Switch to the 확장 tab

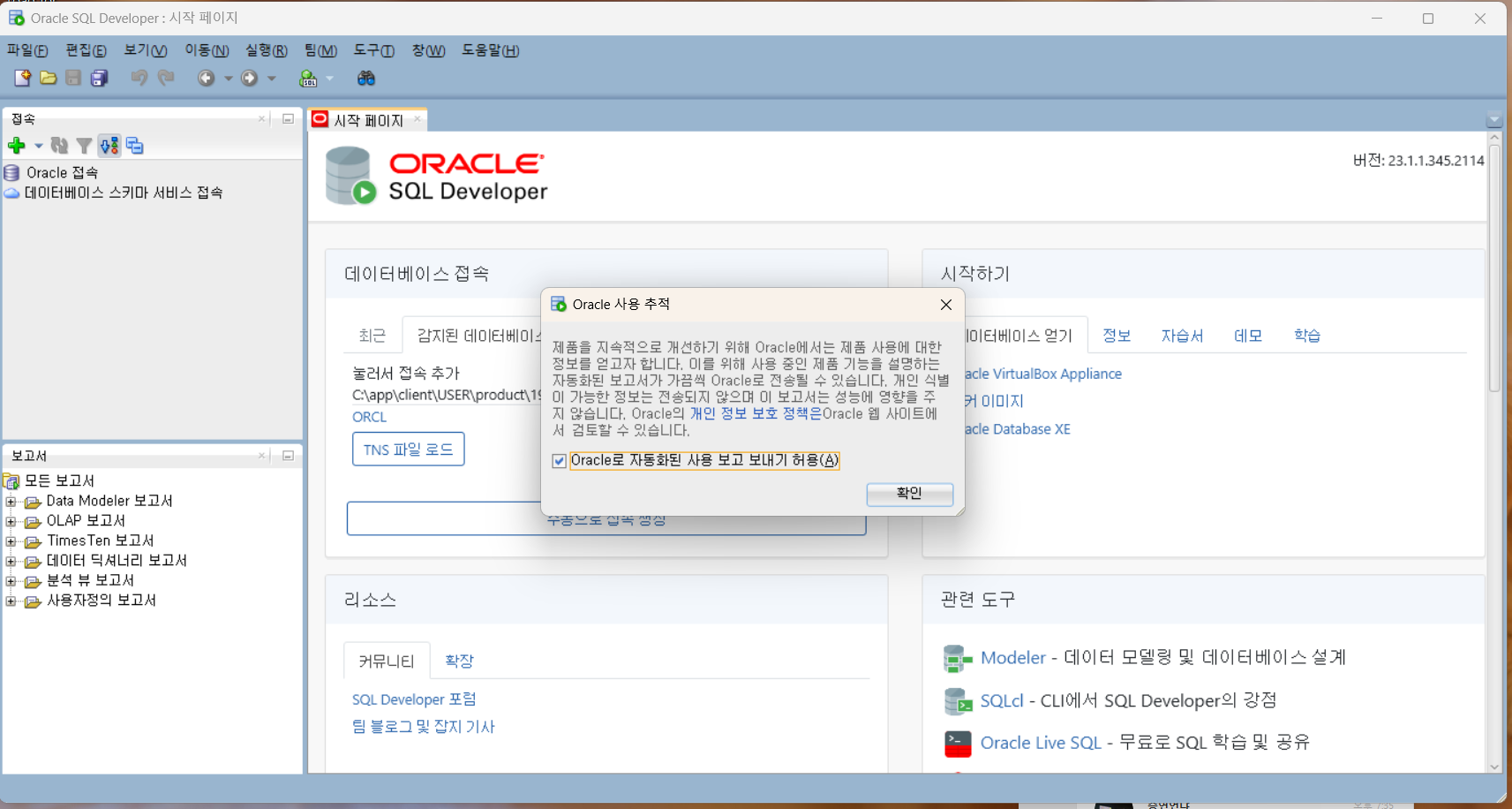coord(459,661)
